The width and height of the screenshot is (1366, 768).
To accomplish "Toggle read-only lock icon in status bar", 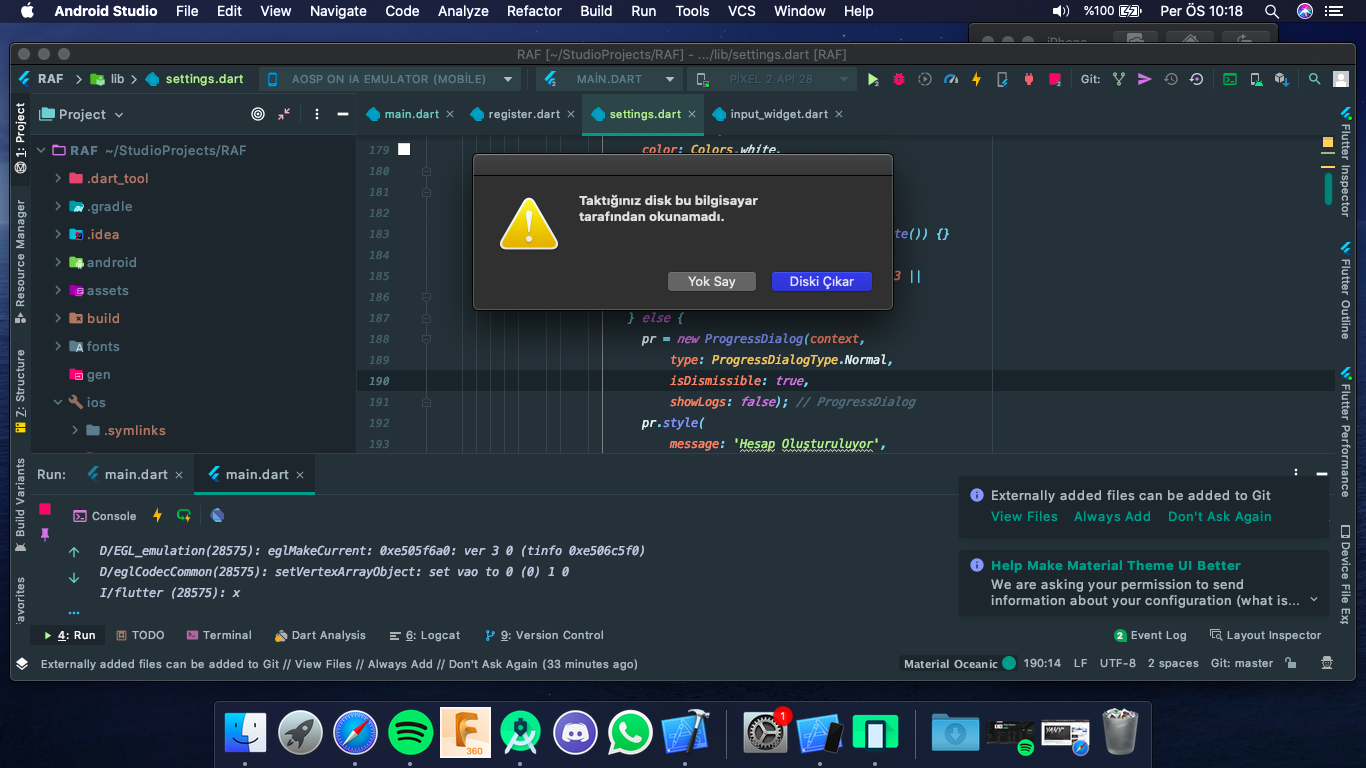I will click(1291, 663).
